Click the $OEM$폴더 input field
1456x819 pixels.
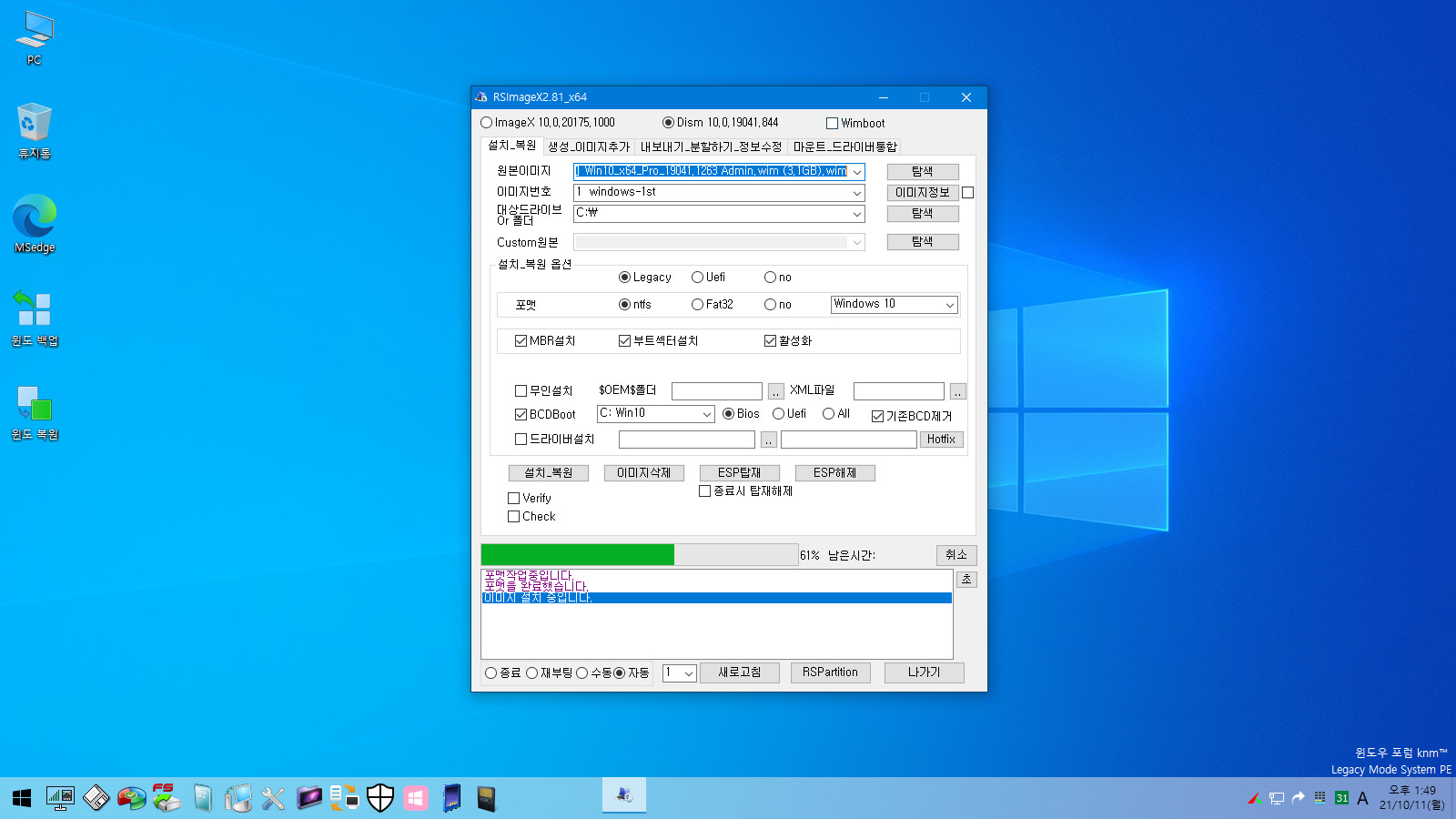coord(717,391)
